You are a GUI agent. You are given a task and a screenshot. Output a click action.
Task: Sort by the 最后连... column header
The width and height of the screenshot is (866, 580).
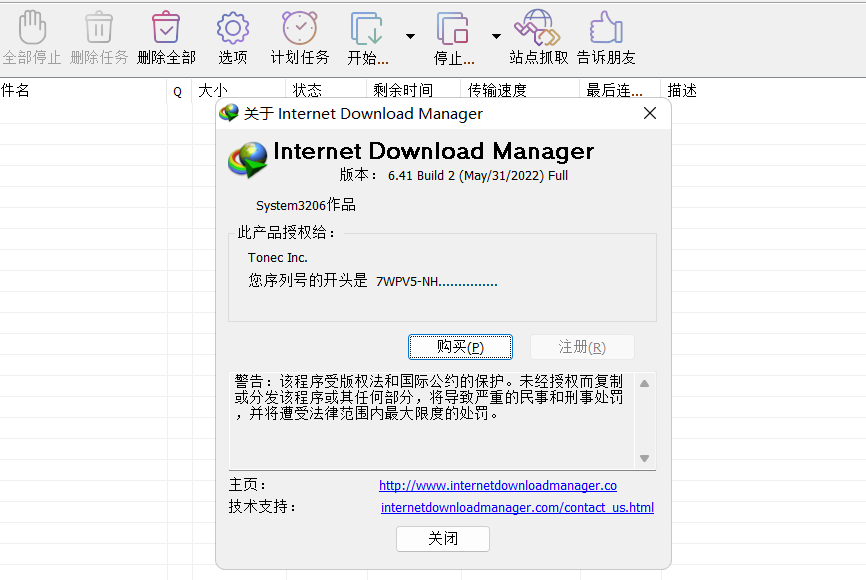point(620,90)
